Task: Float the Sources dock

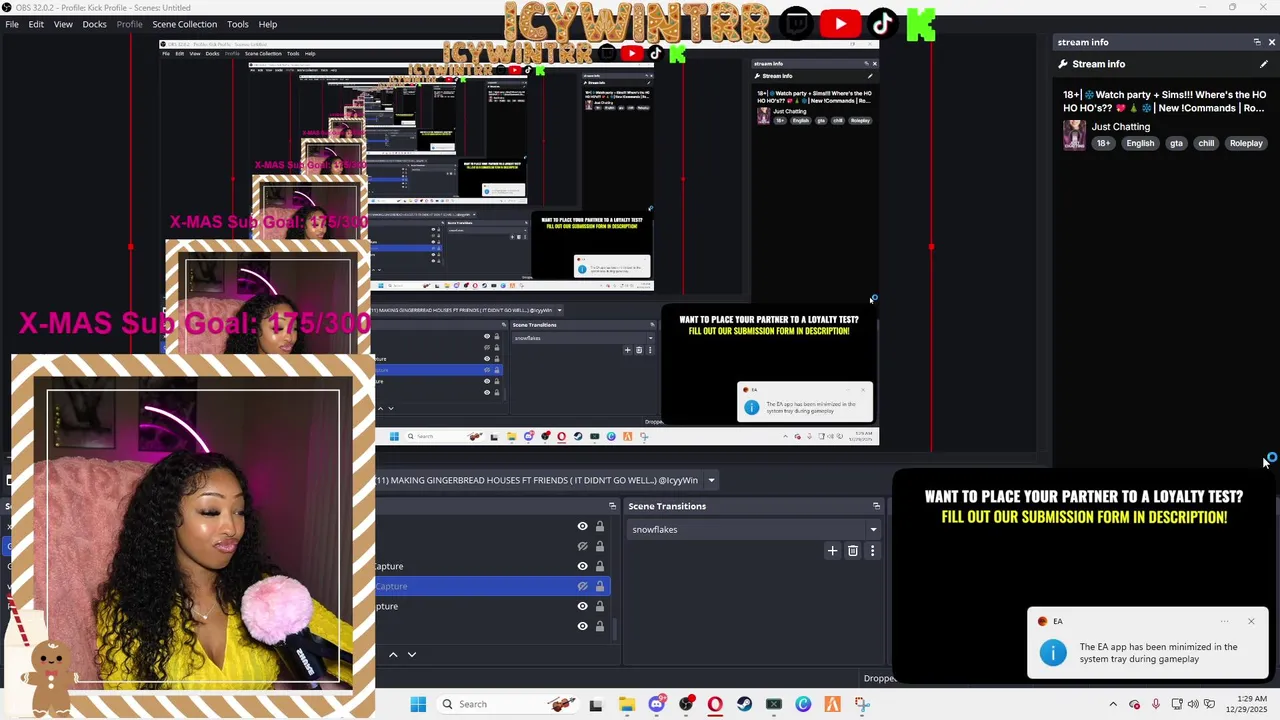Action: (x=612, y=506)
